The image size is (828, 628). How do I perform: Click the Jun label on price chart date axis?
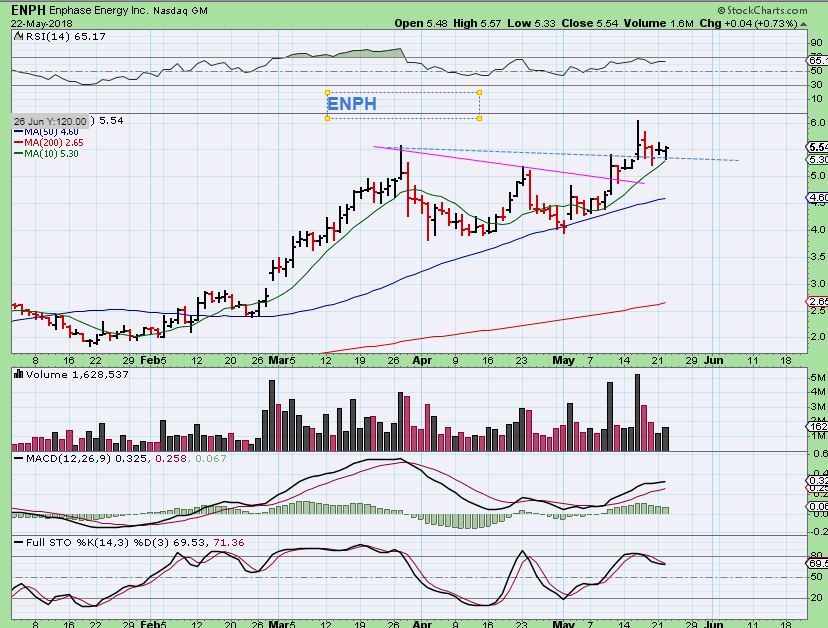tap(713, 360)
